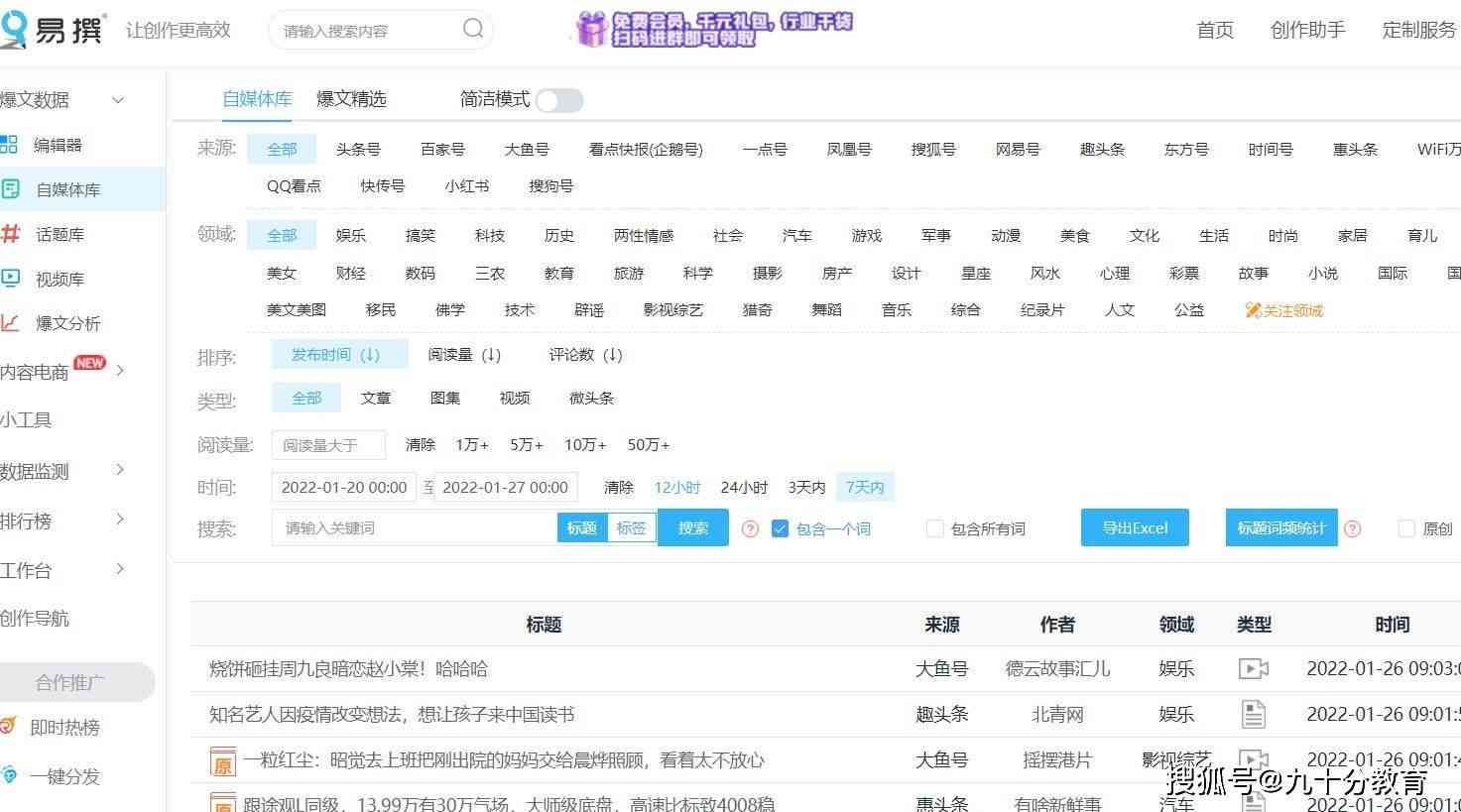Collapse 爆文数据 sidebar section
Screen dimensions: 1461x812
tap(118, 99)
